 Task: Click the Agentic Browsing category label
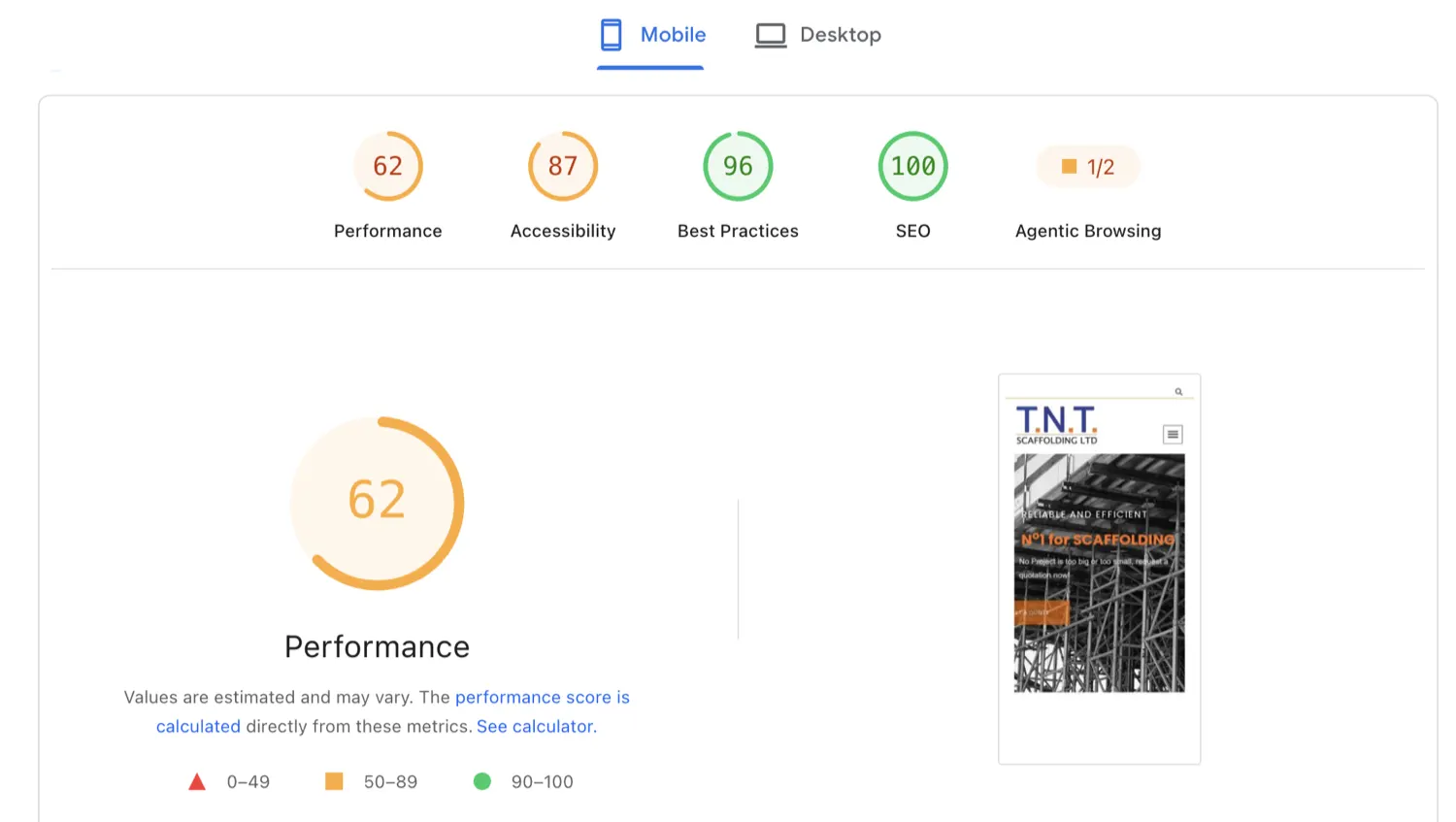1088,231
